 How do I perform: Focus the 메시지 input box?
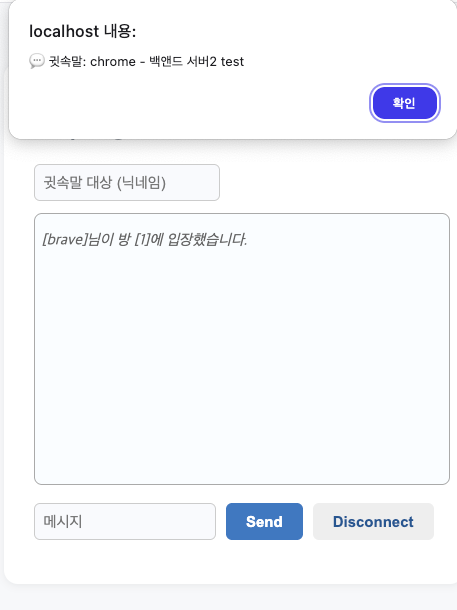click(x=125, y=521)
